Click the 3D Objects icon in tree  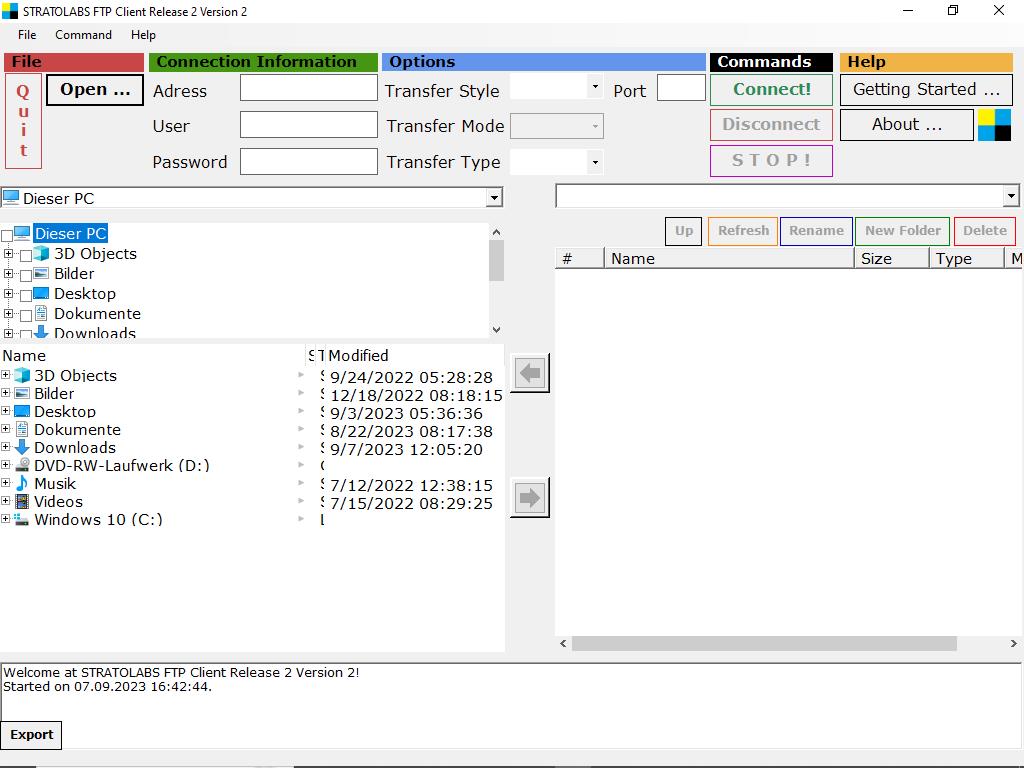pos(41,253)
